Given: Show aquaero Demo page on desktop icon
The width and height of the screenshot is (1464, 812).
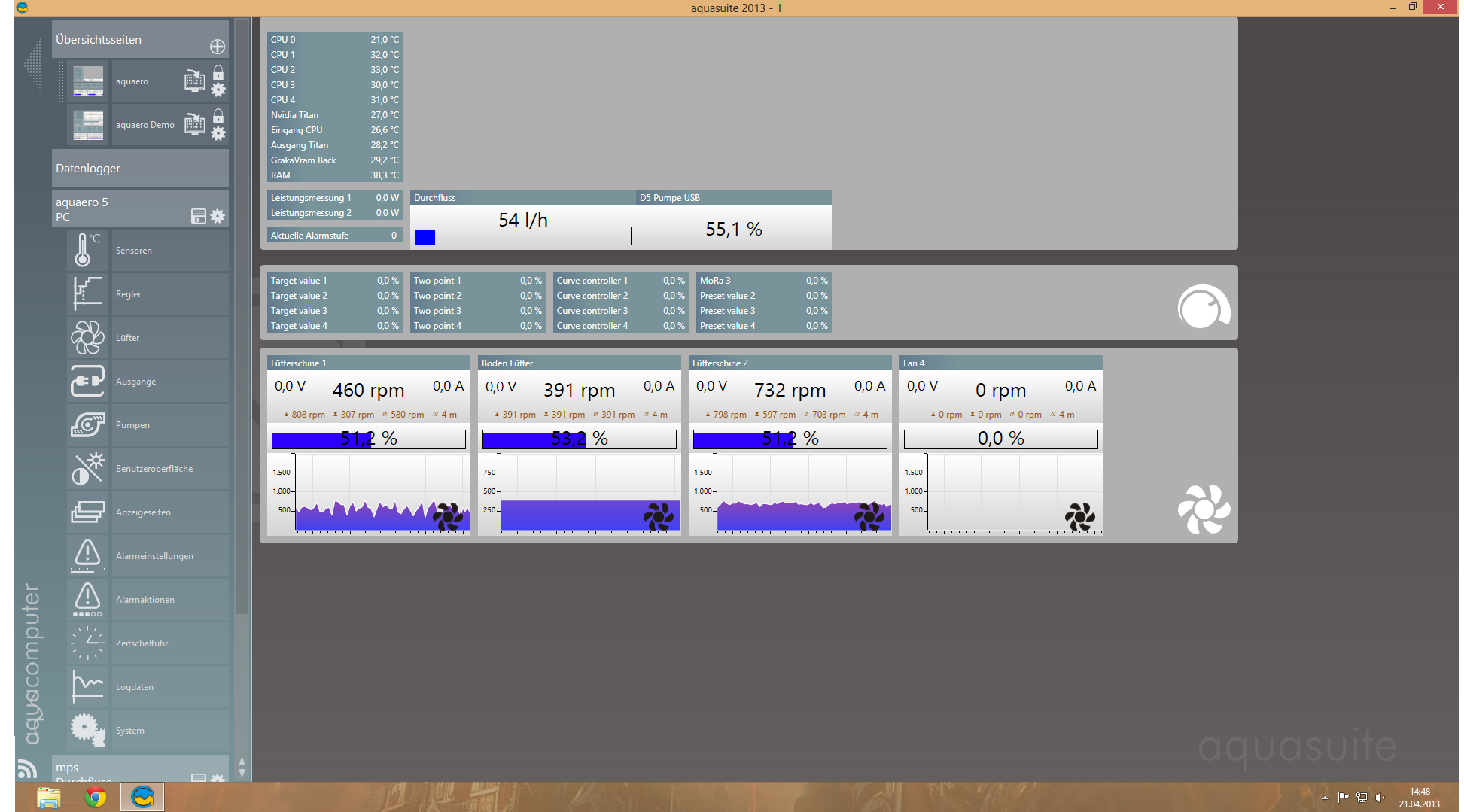Looking at the screenshot, I should [x=194, y=124].
